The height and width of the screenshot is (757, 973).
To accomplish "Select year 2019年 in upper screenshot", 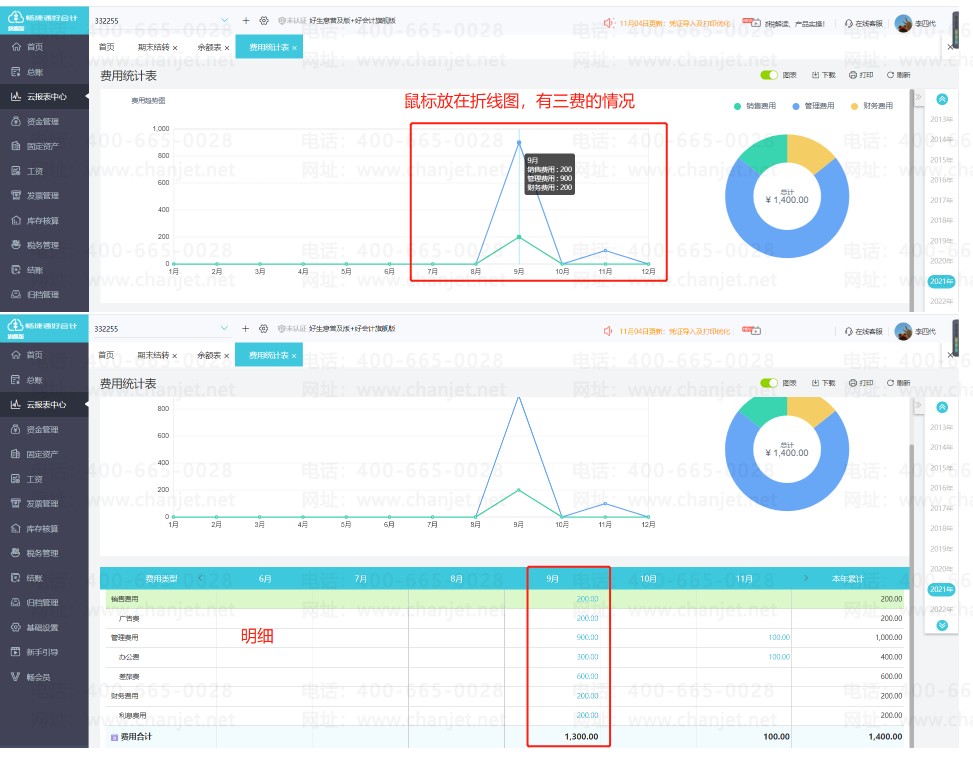I will pyautogui.click(x=941, y=241).
